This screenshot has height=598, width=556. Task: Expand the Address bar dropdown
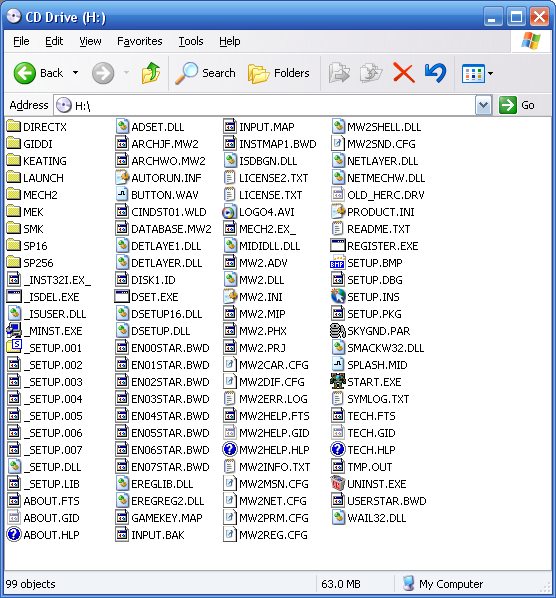pyautogui.click(x=483, y=105)
